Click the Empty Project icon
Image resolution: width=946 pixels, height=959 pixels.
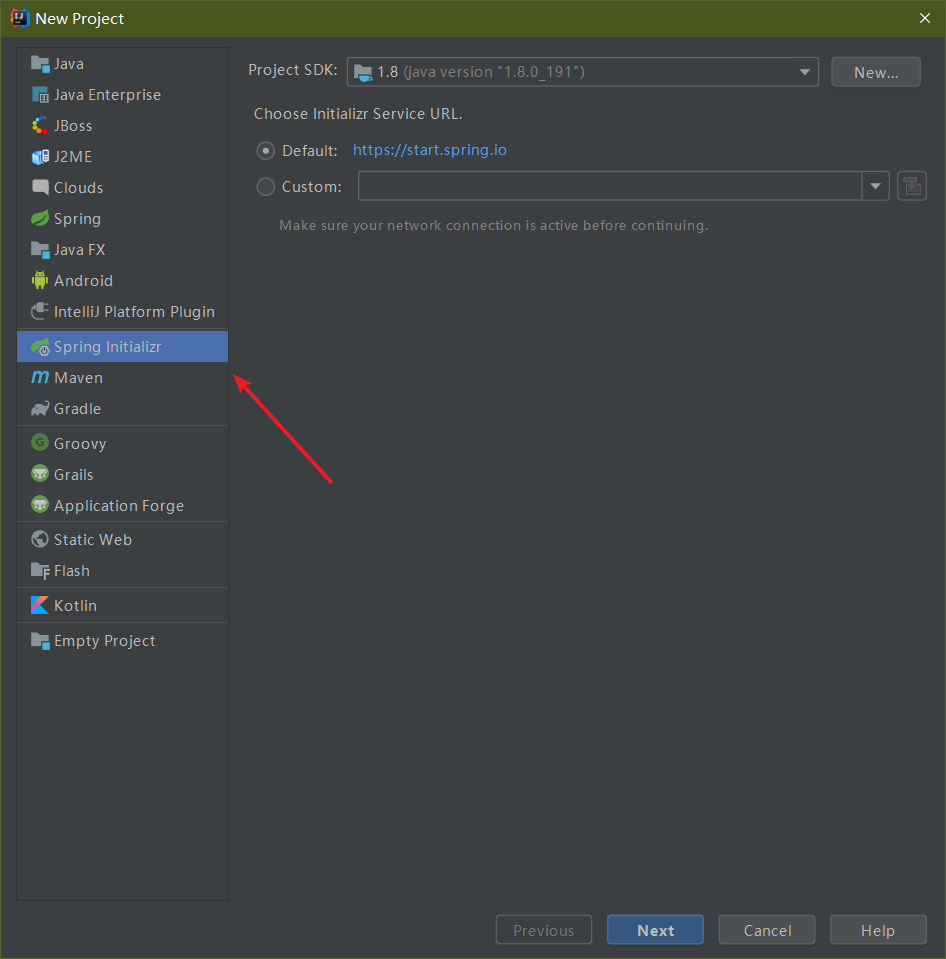pos(40,640)
